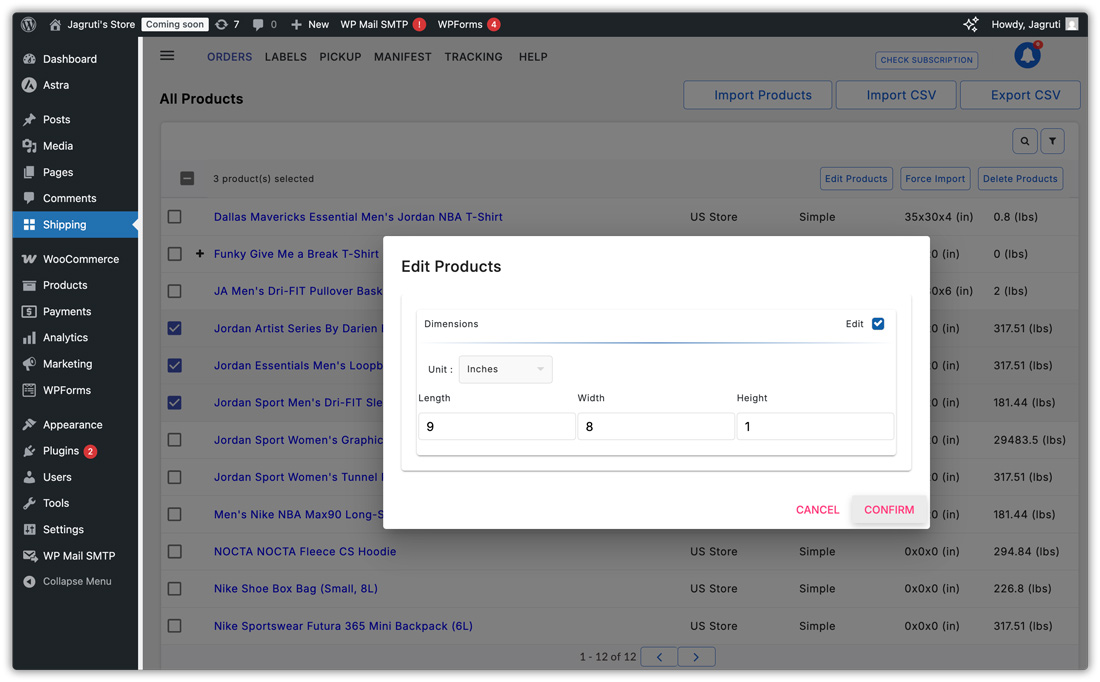
Task: Click the user avatar next to Howdy, Jagruti
Action: [1071, 25]
